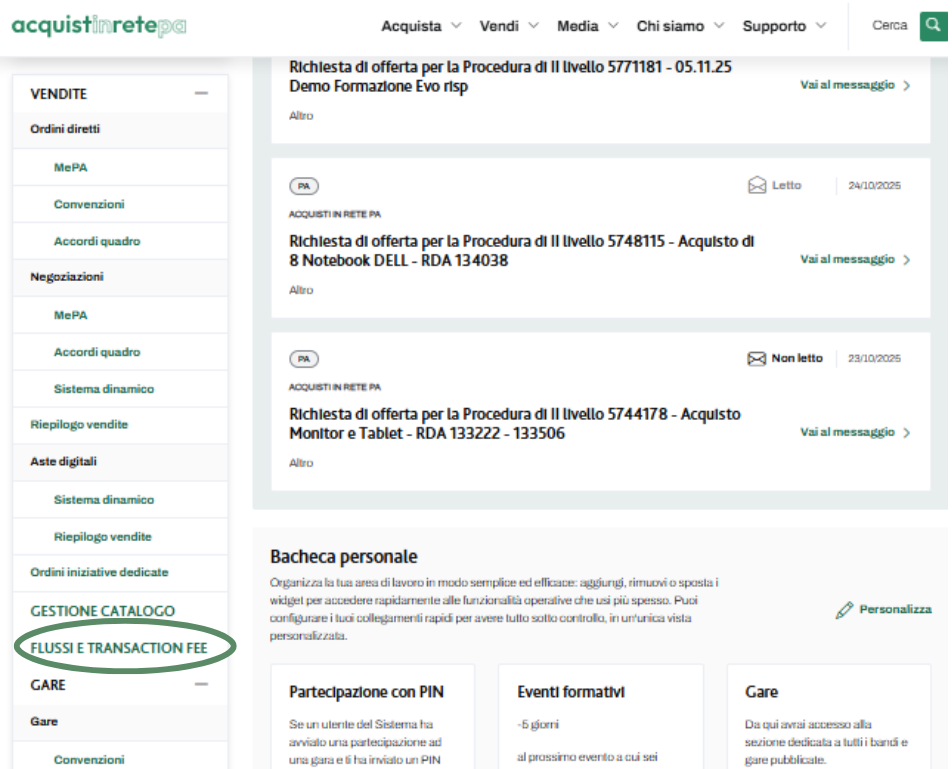This screenshot has height=769, width=952.
Task: Open the Chi siamo menu
Action: (x=680, y=26)
